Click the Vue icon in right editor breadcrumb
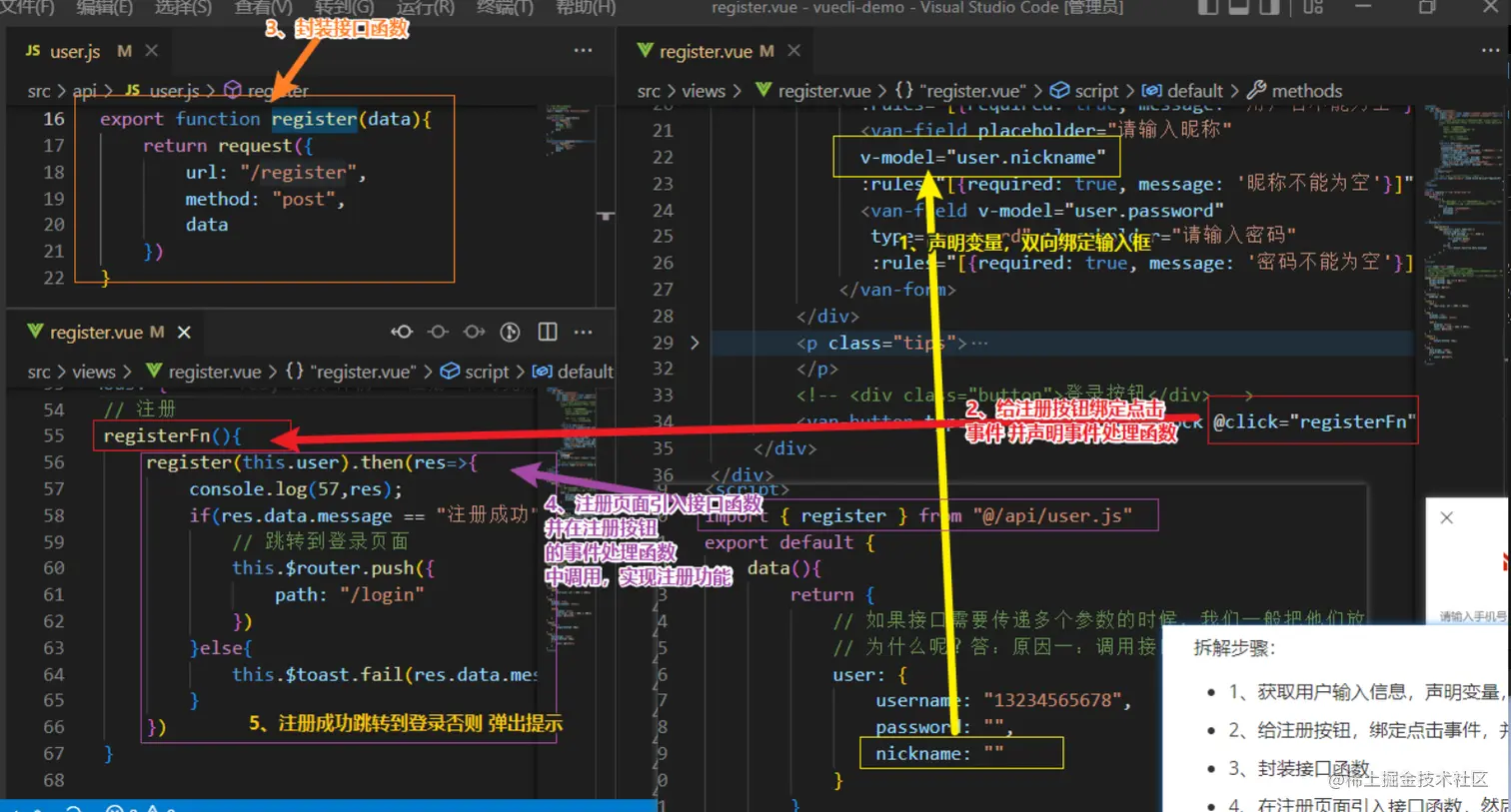 coord(763,90)
